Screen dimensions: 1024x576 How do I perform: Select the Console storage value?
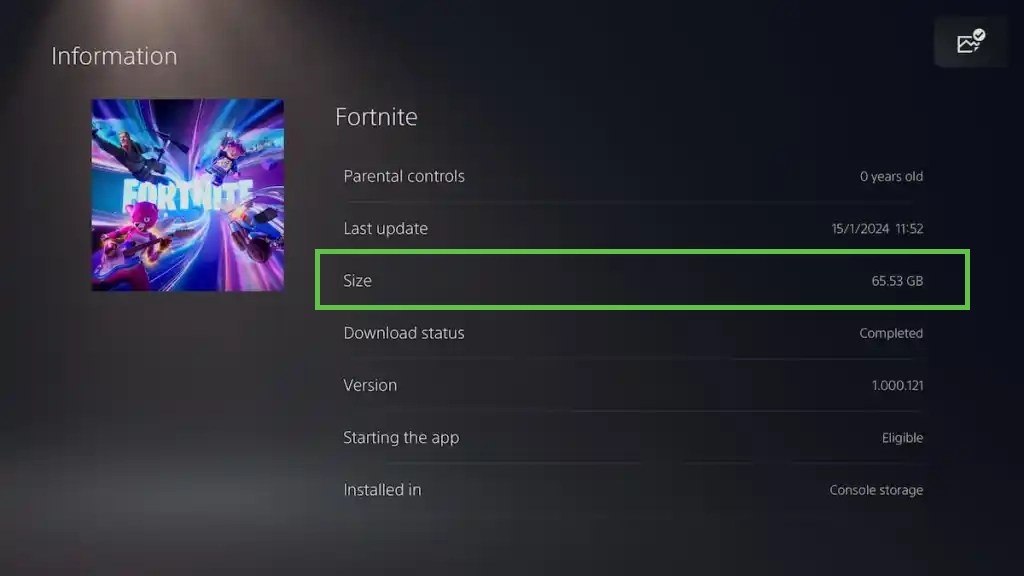point(875,489)
